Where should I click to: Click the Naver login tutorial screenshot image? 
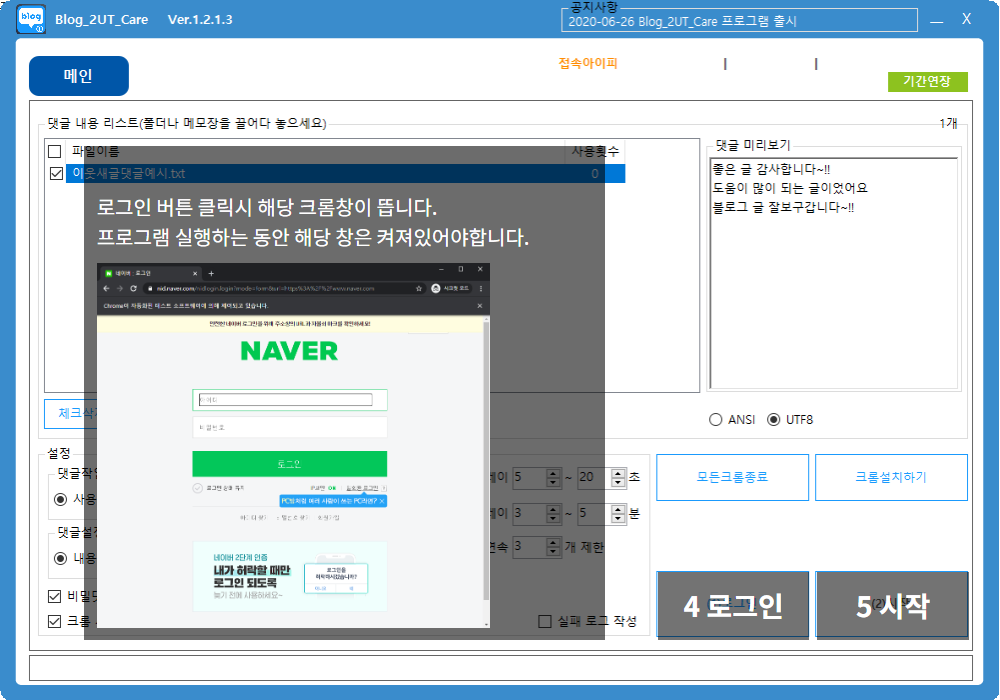point(293,445)
